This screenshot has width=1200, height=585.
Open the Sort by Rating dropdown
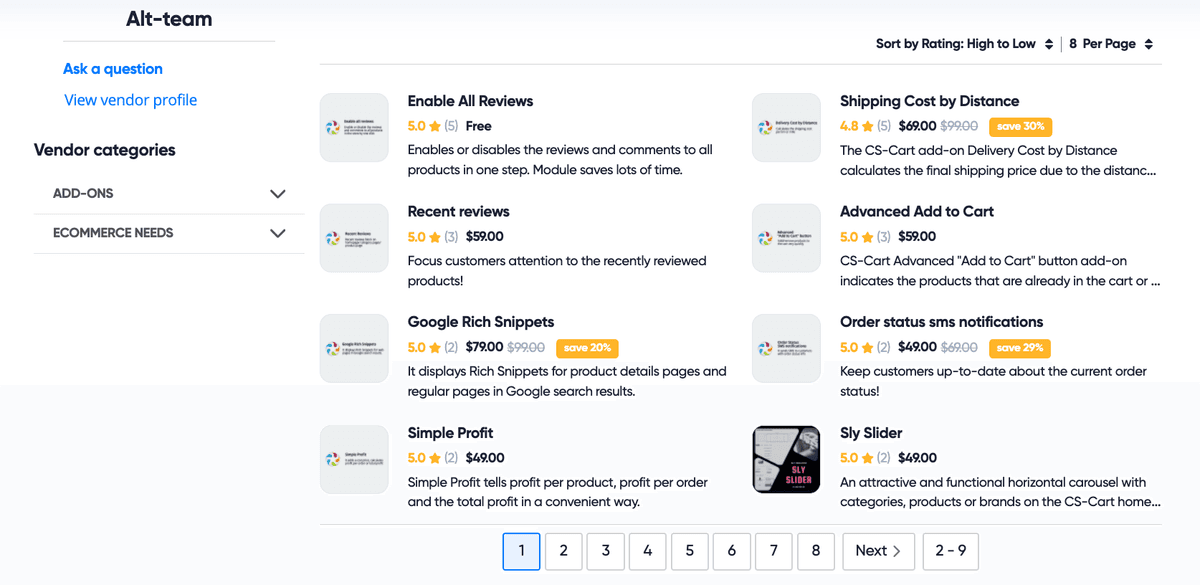coord(964,44)
